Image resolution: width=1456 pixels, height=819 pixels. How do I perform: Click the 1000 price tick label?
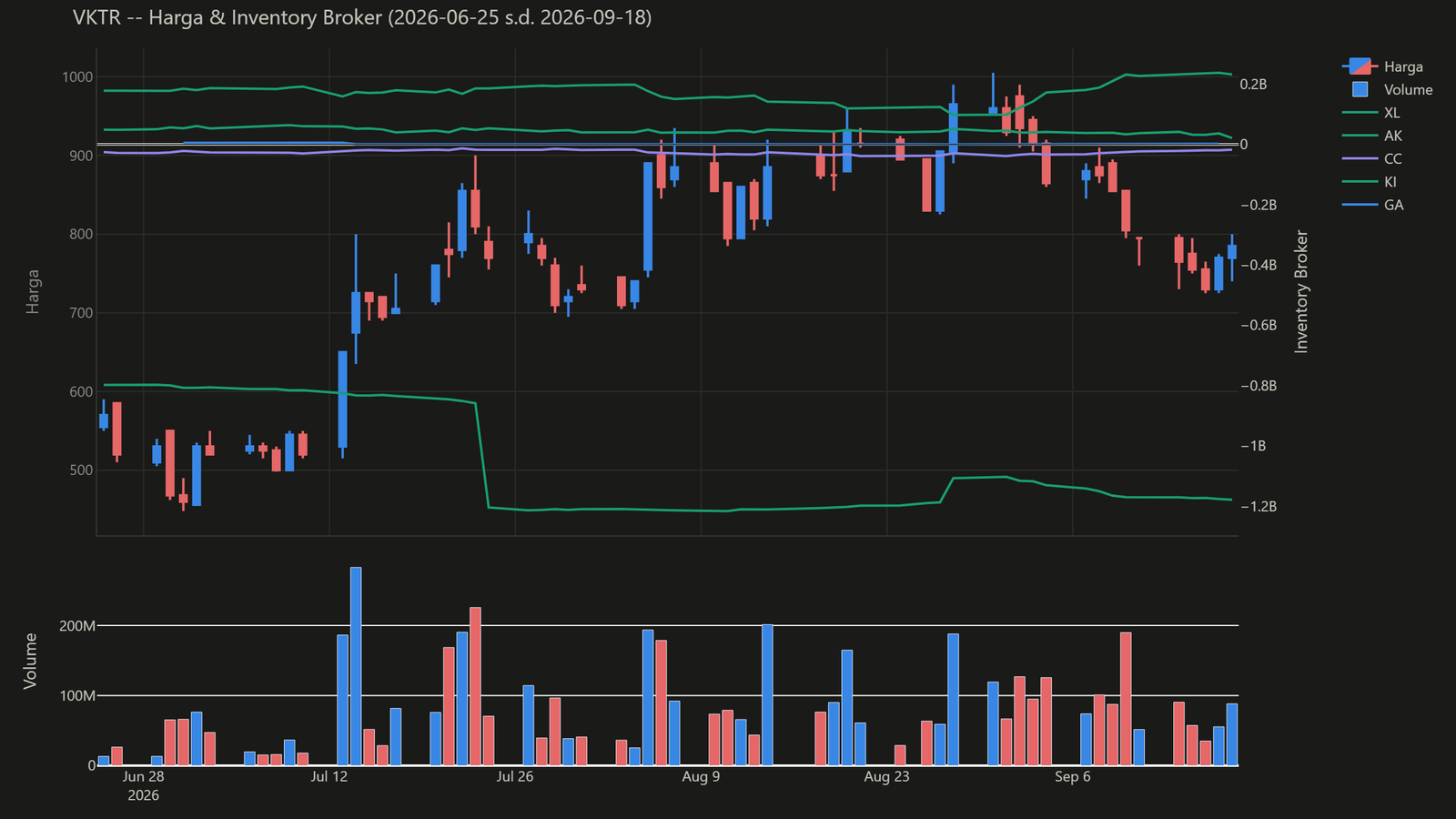77,77
